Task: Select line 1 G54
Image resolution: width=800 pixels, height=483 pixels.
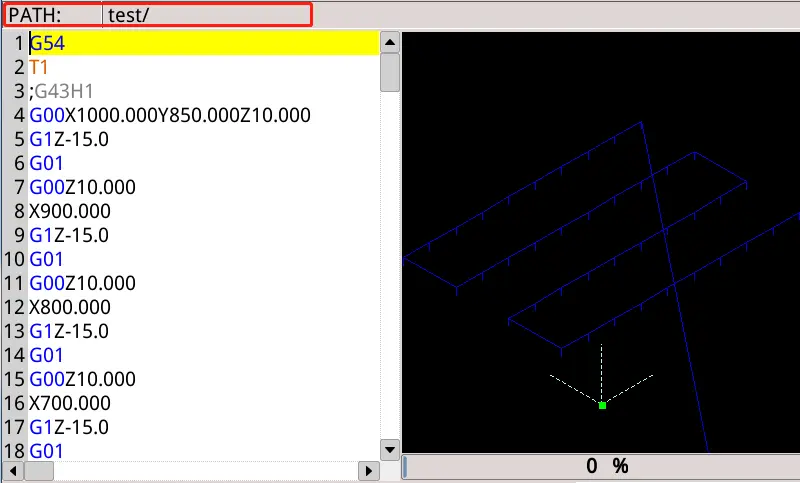Action: pos(204,43)
